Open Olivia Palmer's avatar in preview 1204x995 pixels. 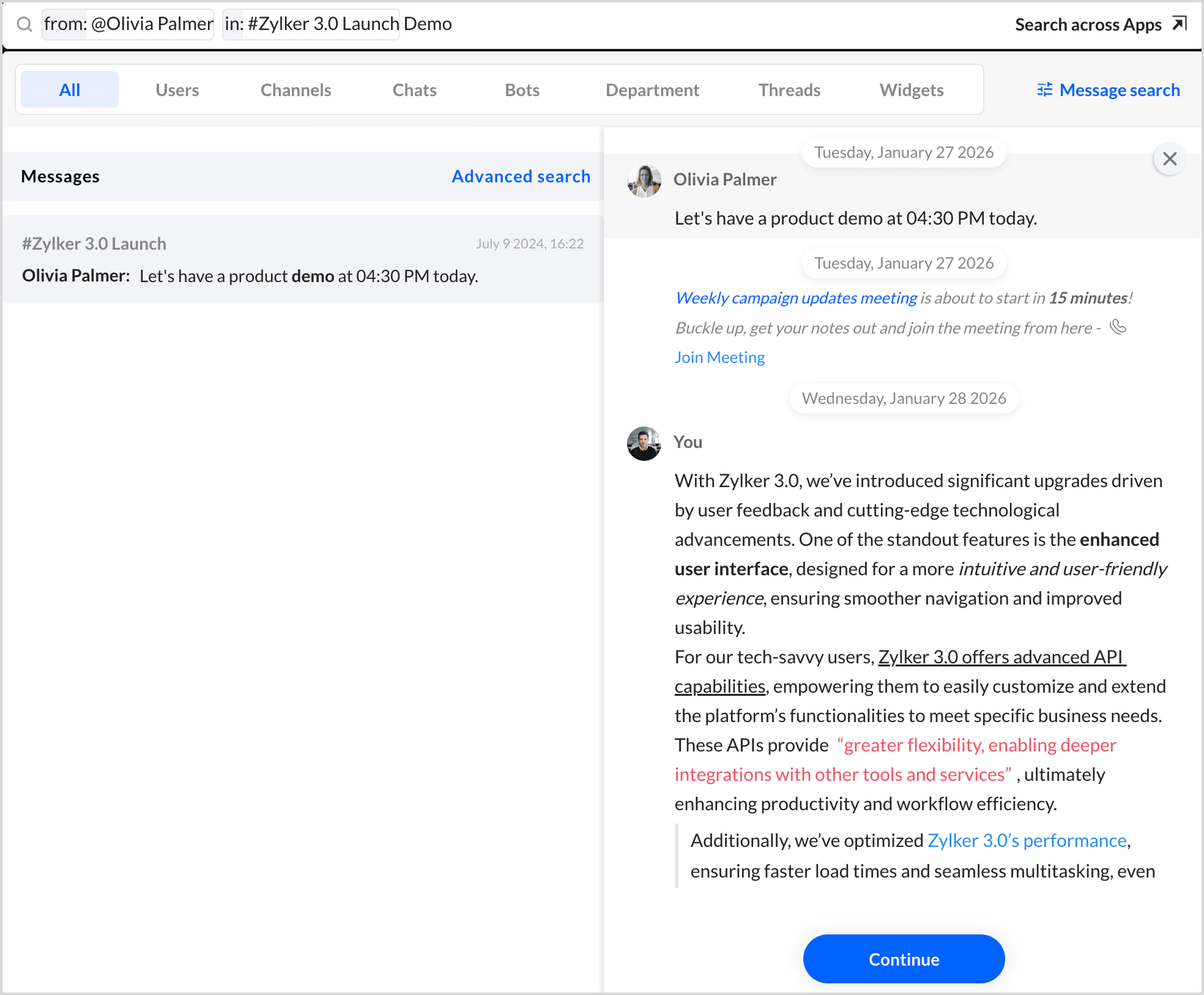[644, 181]
